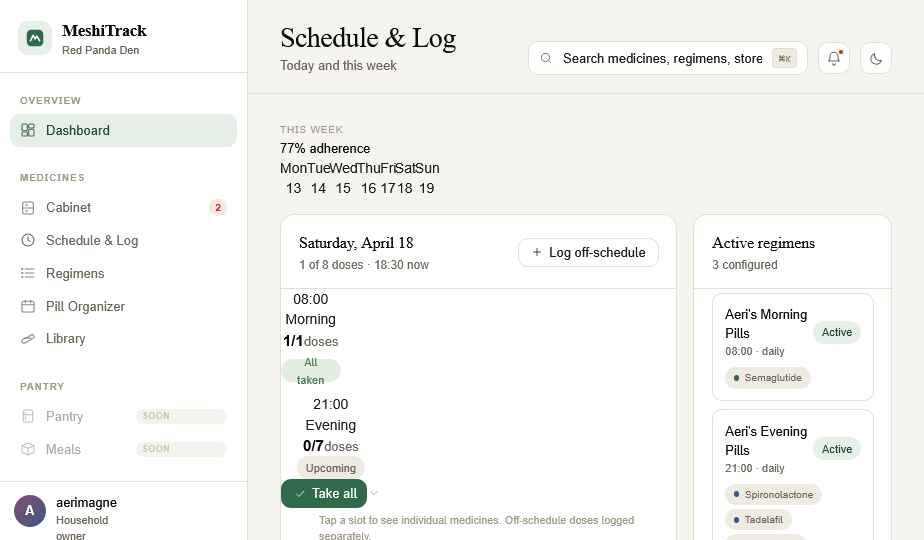The width and height of the screenshot is (924, 540).
Task: Open the Library pill icon
Action: pyautogui.click(x=28, y=339)
